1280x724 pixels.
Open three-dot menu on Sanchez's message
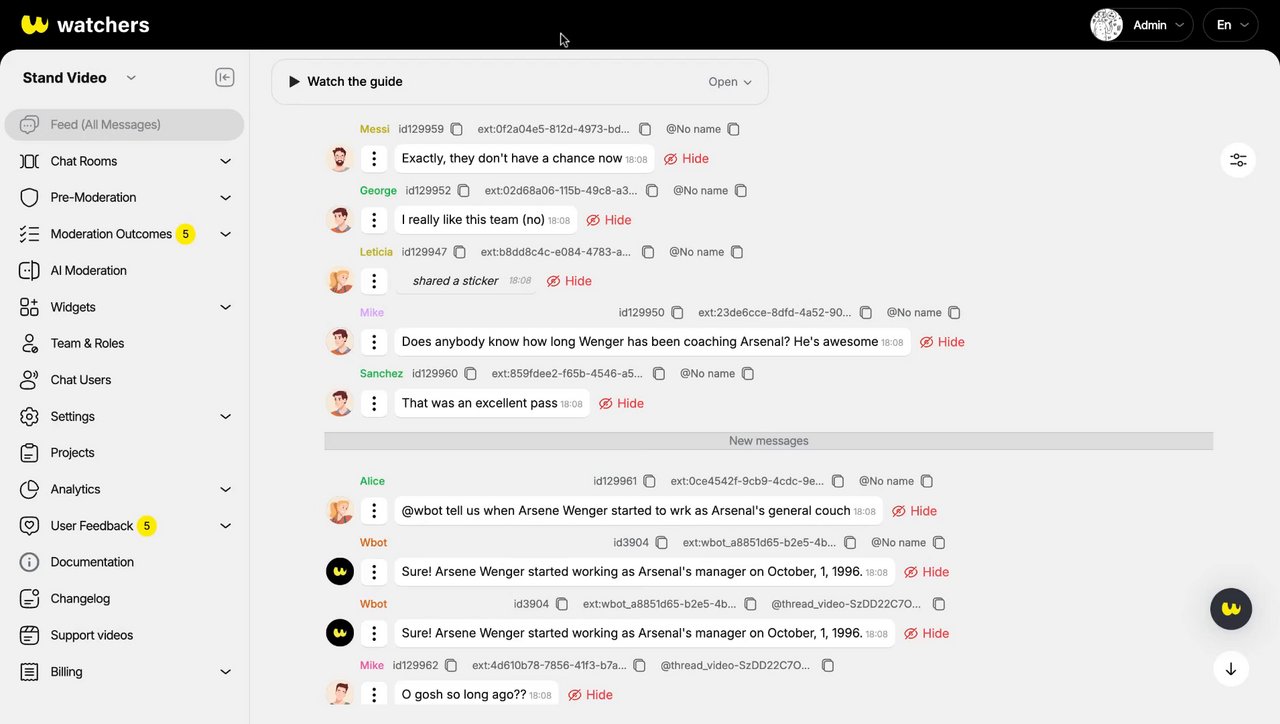click(x=374, y=403)
